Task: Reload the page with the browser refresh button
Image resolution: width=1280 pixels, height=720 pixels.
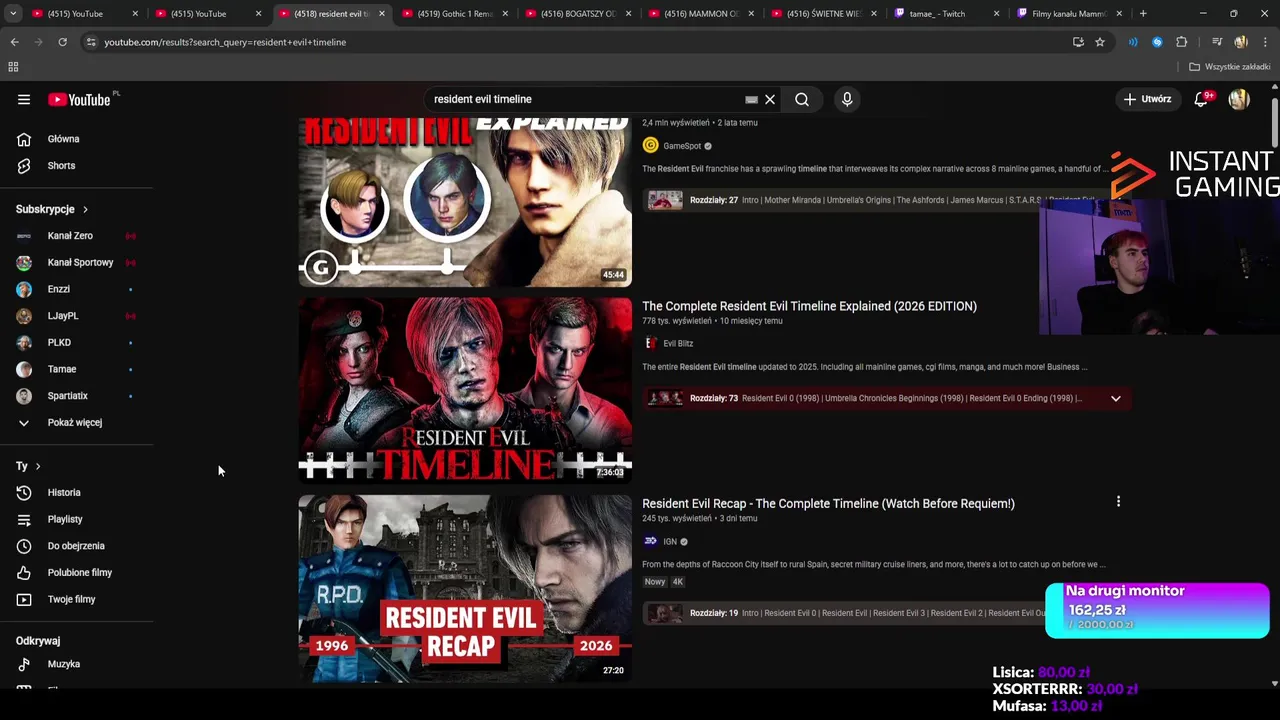Action: 62,42
